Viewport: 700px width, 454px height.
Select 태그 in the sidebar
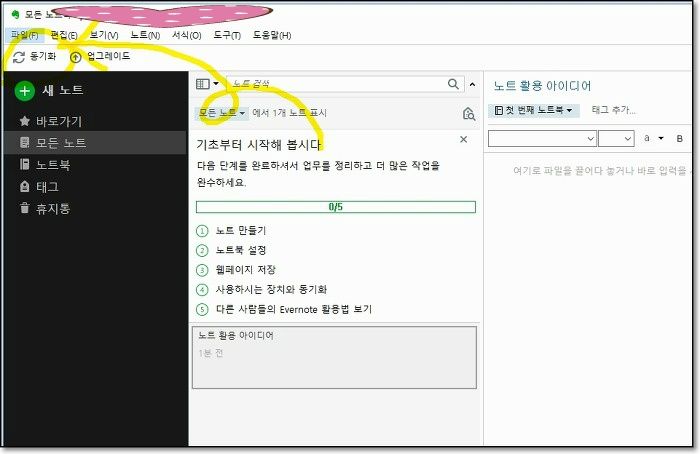(x=47, y=186)
